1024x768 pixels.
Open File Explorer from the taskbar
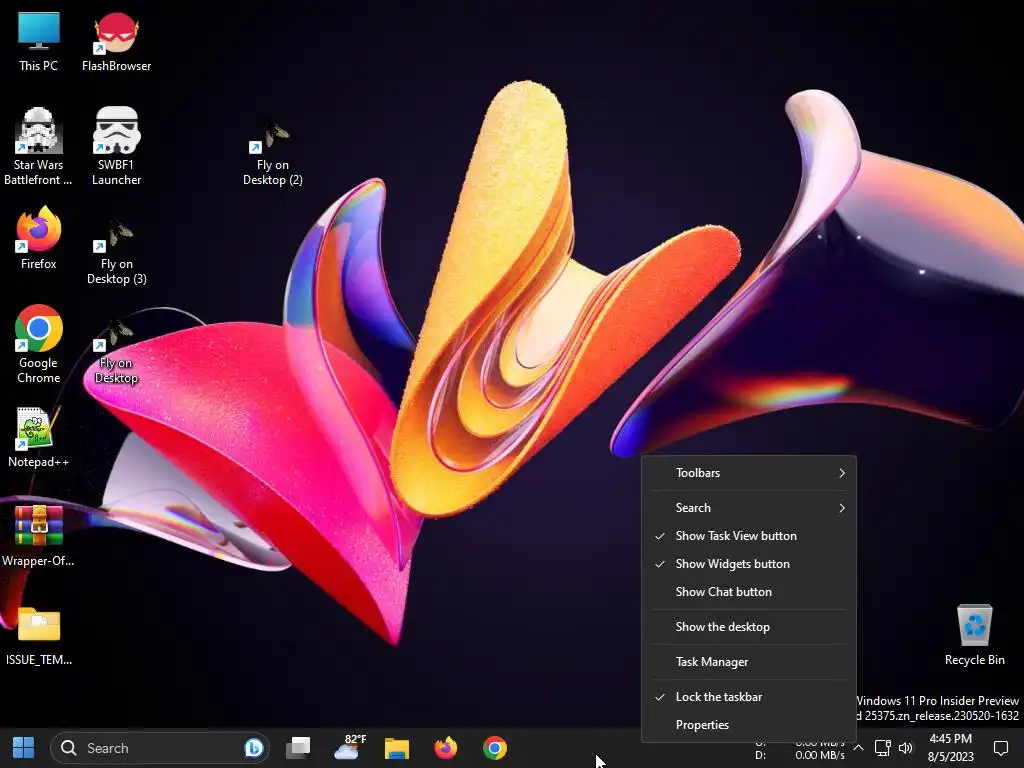tap(396, 748)
